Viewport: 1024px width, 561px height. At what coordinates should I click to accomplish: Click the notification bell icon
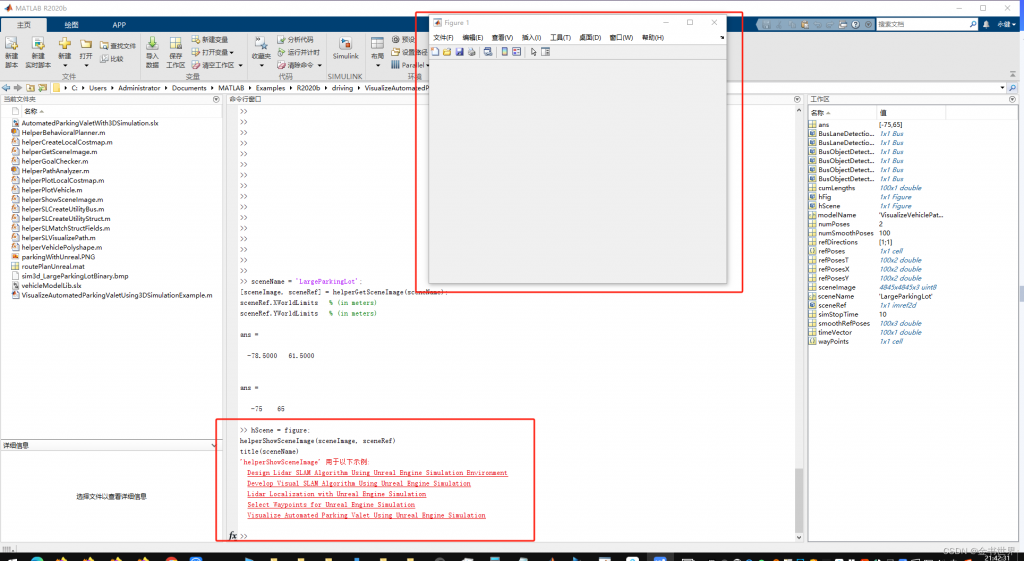tap(986, 24)
